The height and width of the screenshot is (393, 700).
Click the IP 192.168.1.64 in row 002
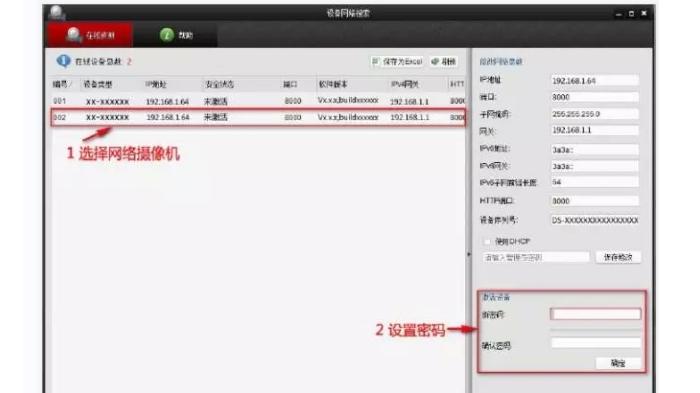click(168, 117)
